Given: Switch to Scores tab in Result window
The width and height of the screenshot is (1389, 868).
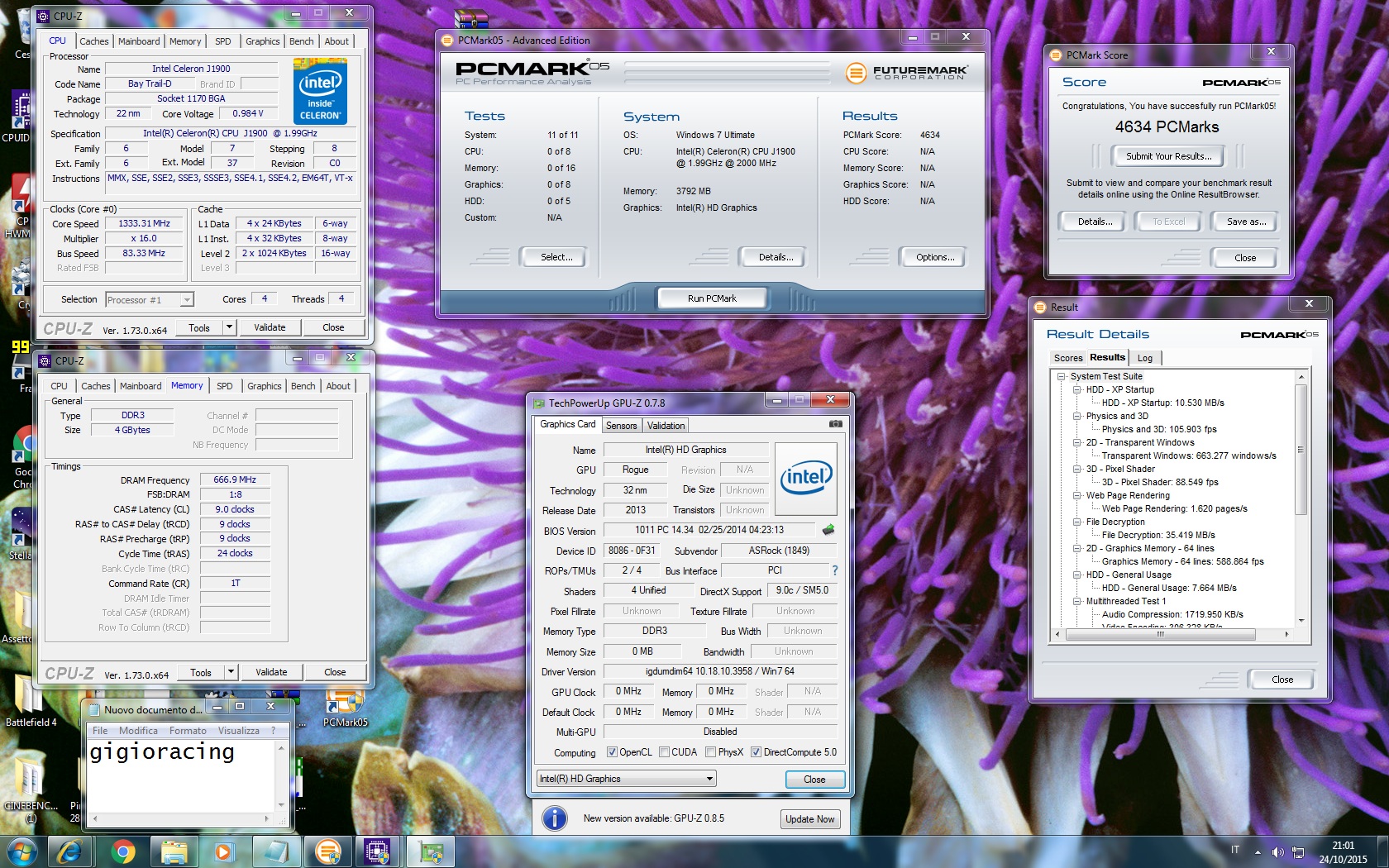Looking at the screenshot, I should [x=1067, y=358].
